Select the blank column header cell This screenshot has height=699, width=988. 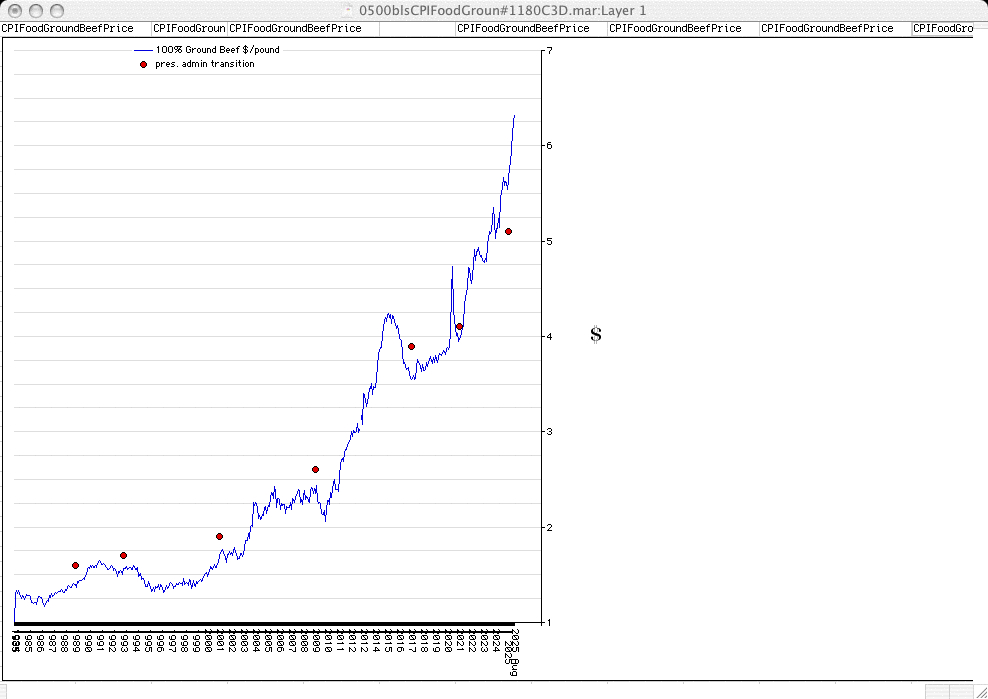click(x=417, y=29)
